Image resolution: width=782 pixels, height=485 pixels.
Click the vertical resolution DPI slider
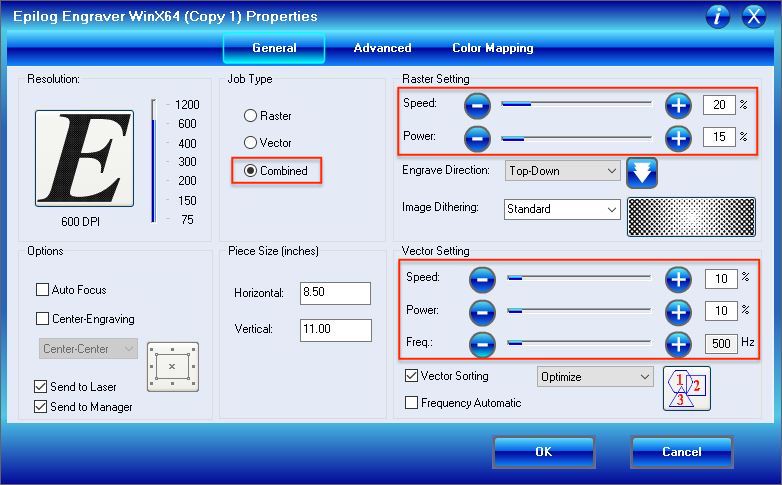[154, 161]
